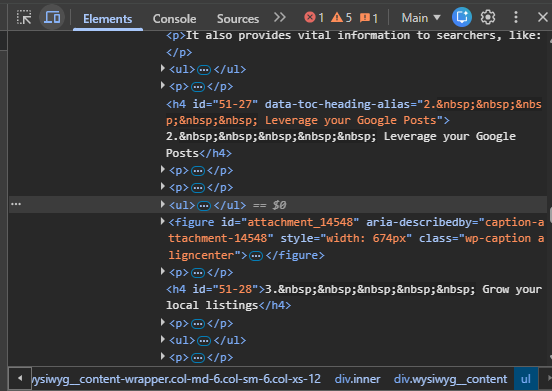Select the content-wrapper col-md-6 breadcrumb
Screen dimensions: 552x391
176,379
